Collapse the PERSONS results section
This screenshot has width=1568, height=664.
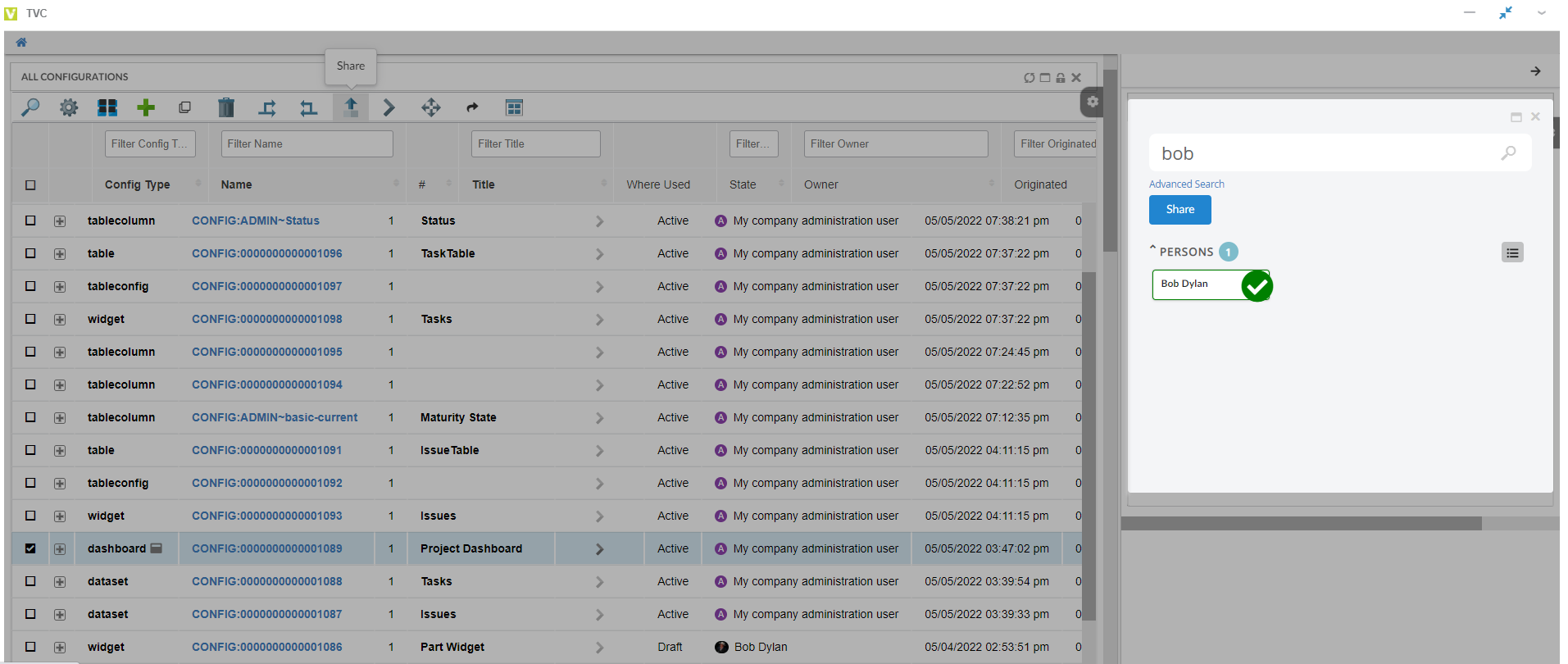pyautogui.click(x=1152, y=249)
